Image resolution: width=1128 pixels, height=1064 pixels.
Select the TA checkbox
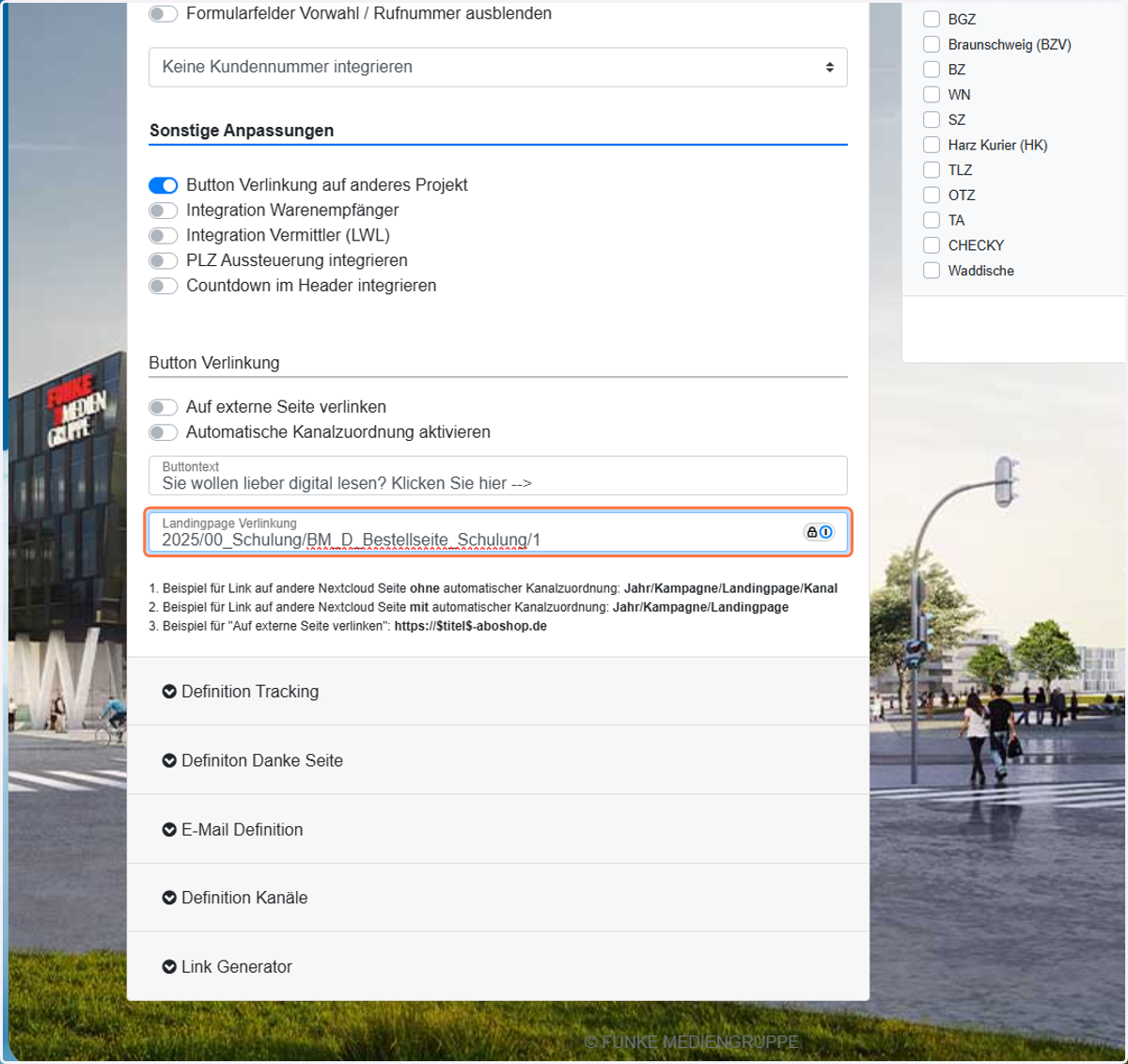click(x=932, y=220)
